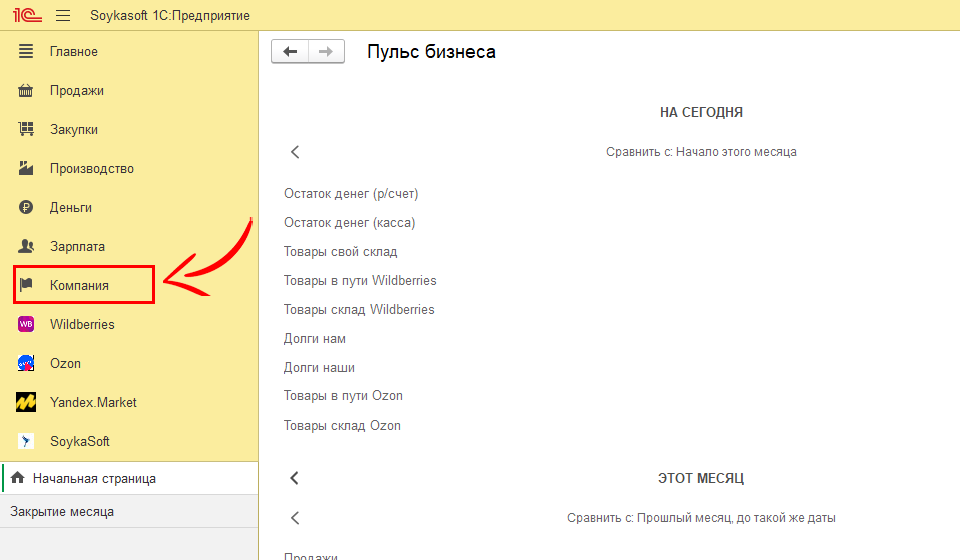This screenshot has height=560, width=960.
Task: Open the SoykaSoft section icon
Action: [27, 442]
